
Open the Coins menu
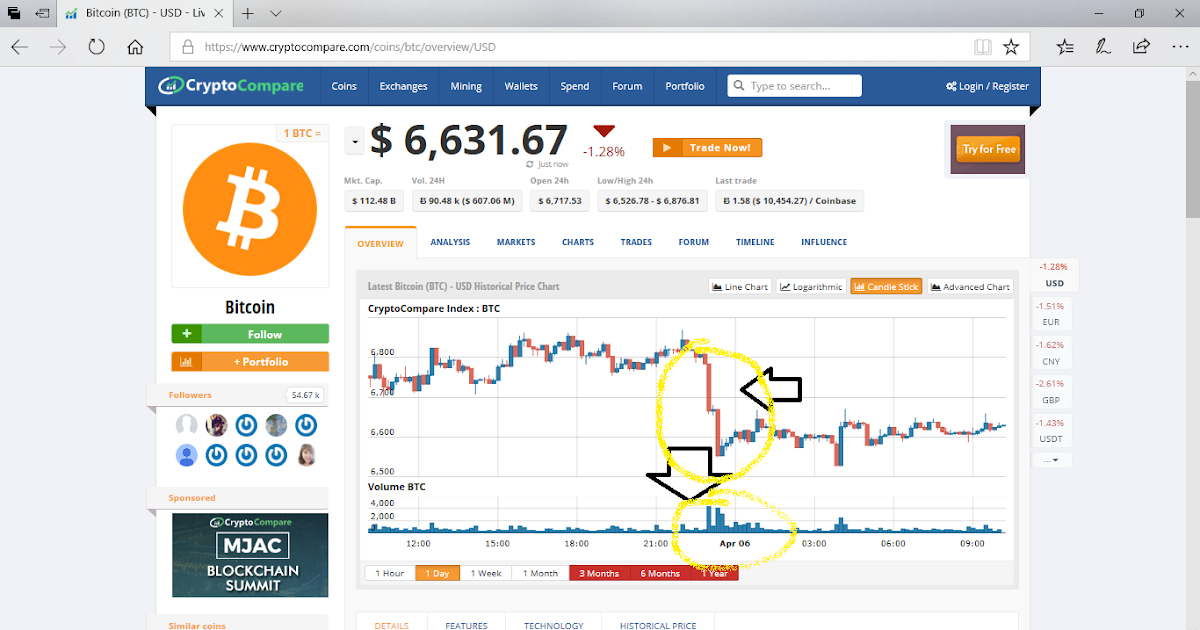click(344, 86)
